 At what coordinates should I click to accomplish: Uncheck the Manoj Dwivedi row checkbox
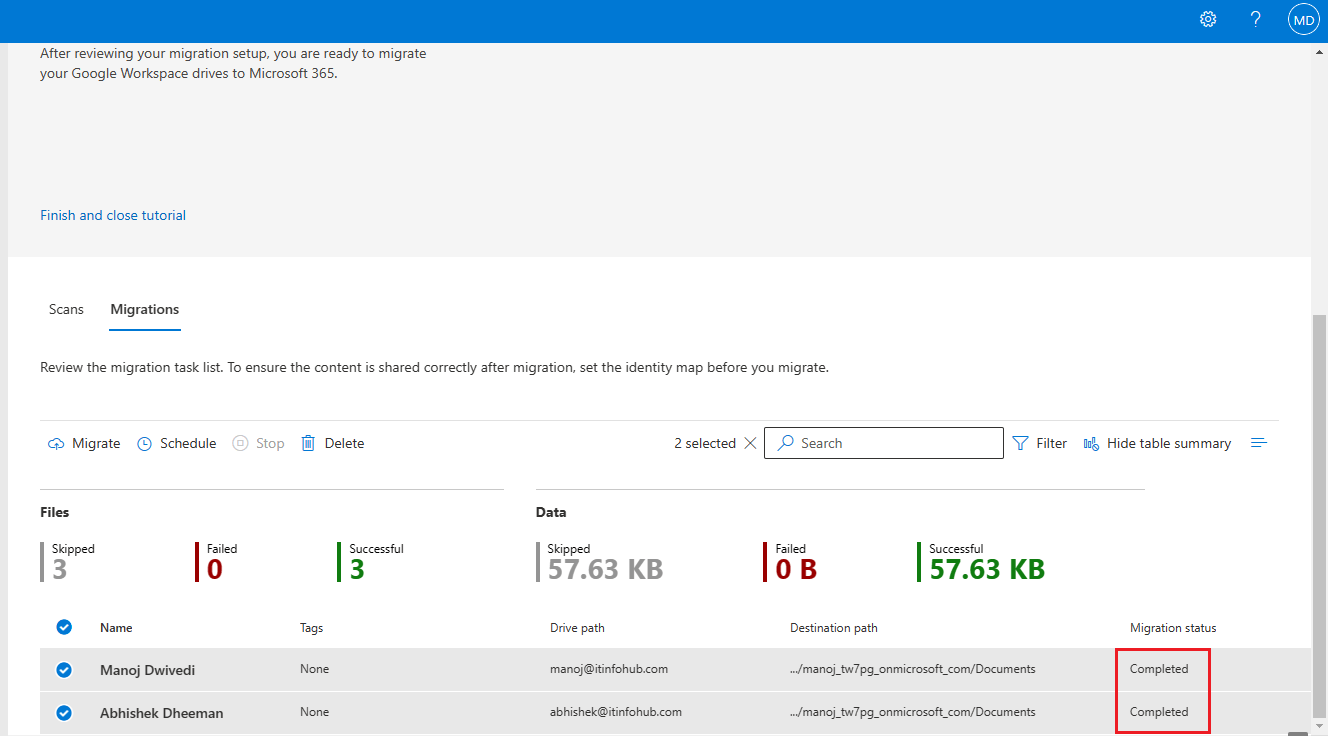[64, 670]
